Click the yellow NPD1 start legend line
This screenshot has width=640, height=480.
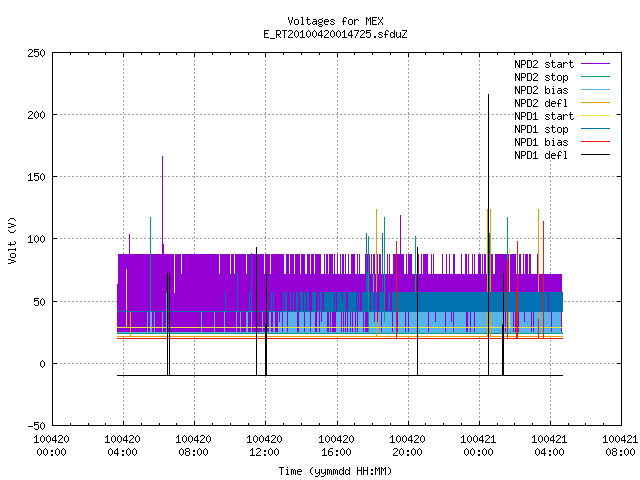[595, 116]
